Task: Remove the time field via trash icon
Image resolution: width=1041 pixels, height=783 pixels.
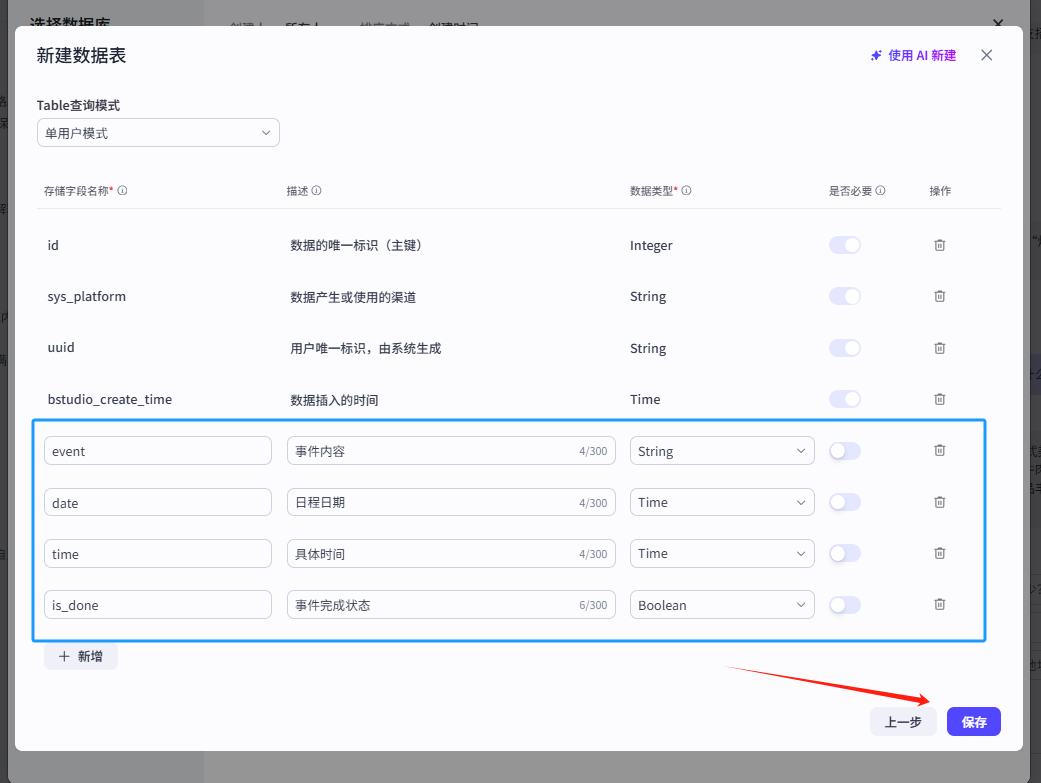Action: point(939,553)
